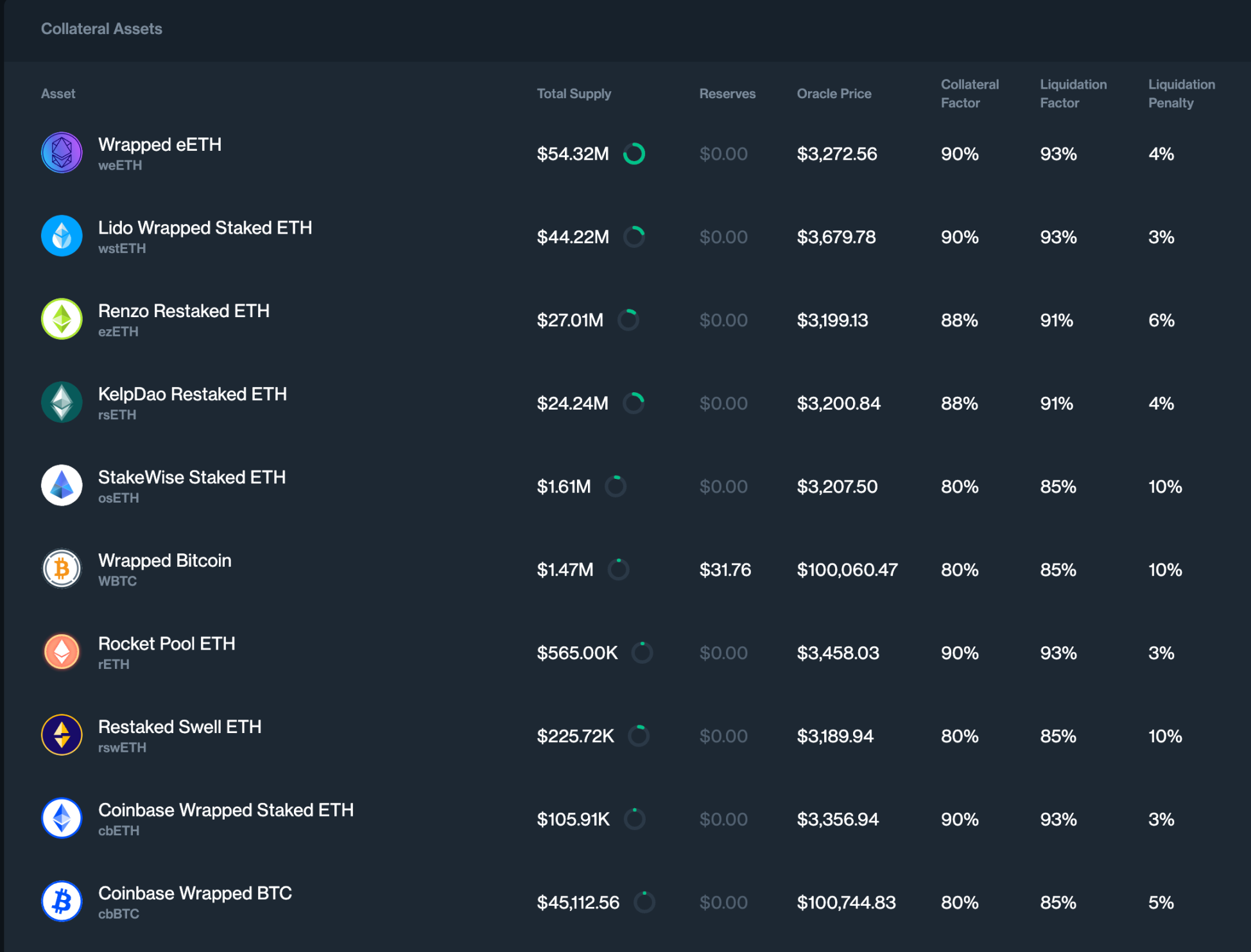Click the $565.00K total supply value
Image resolution: width=1251 pixels, height=952 pixels.
coord(577,653)
